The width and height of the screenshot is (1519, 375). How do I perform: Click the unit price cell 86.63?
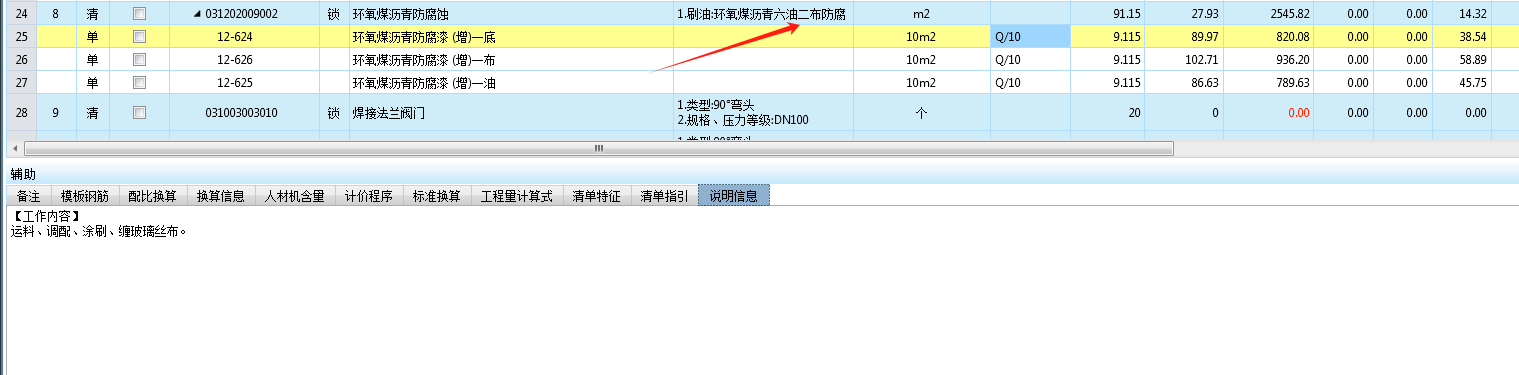pos(1184,82)
